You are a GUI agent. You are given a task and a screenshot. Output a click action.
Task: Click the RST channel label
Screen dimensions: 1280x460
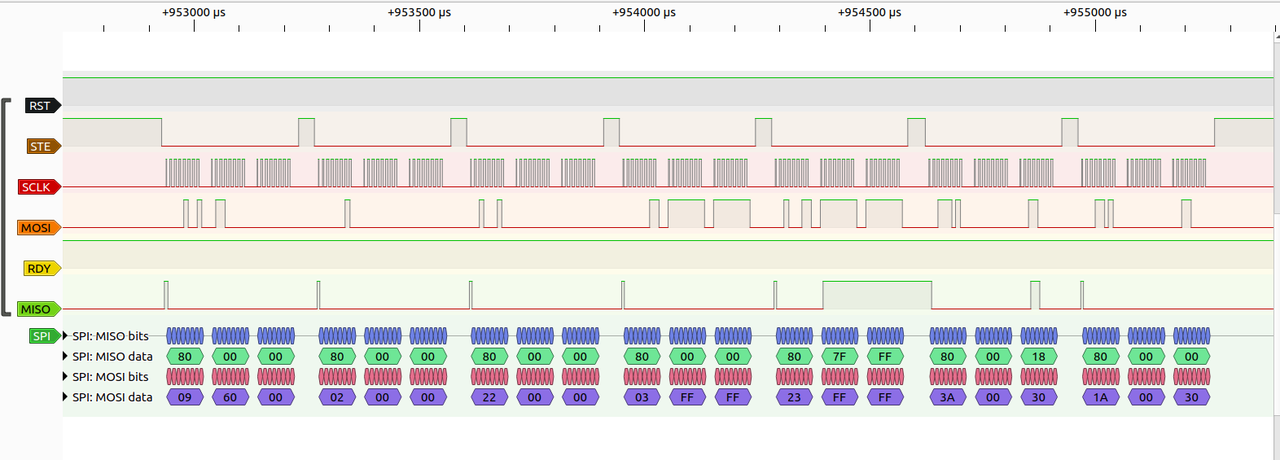(x=41, y=105)
